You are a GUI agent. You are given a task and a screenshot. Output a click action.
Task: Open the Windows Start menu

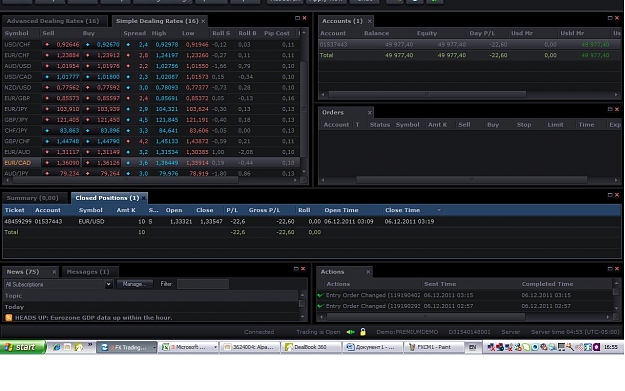click(22, 347)
